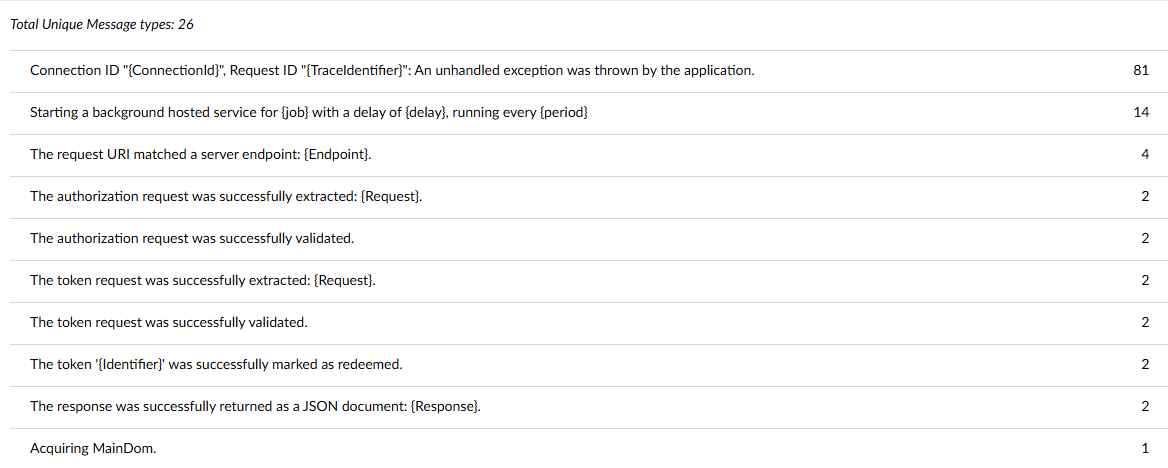Click count 14 for background hosted service
1168x468 pixels.
1141,113
